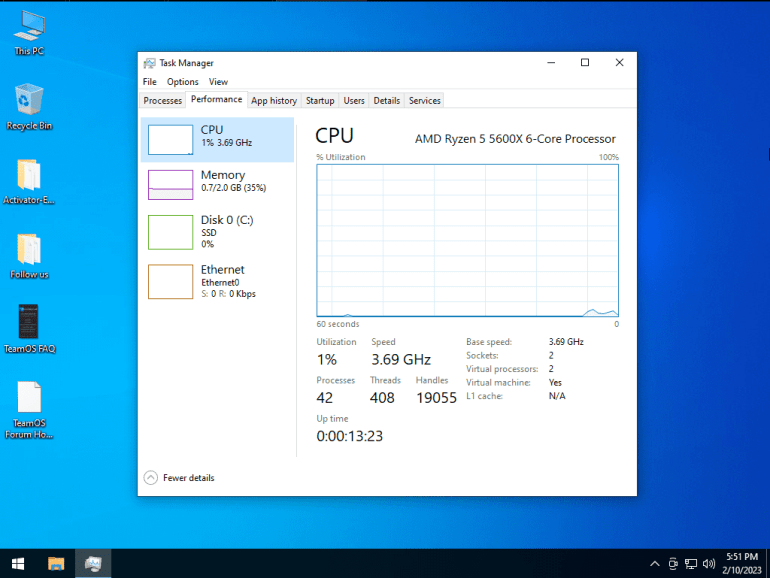Viewport: 770px width, 578px height.
Task: Maximize the Task Manager window
Action: [585, 63]
